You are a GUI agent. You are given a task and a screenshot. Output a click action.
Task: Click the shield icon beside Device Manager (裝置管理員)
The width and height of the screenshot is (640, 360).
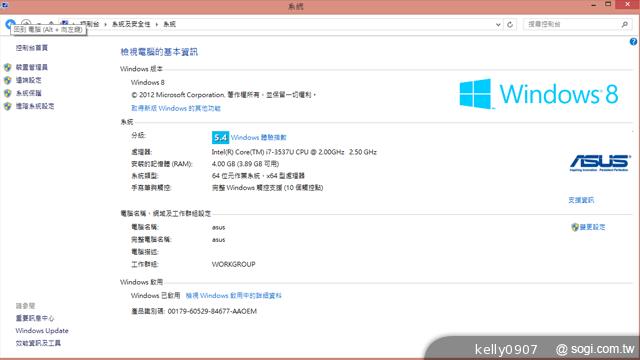(8, 67)
